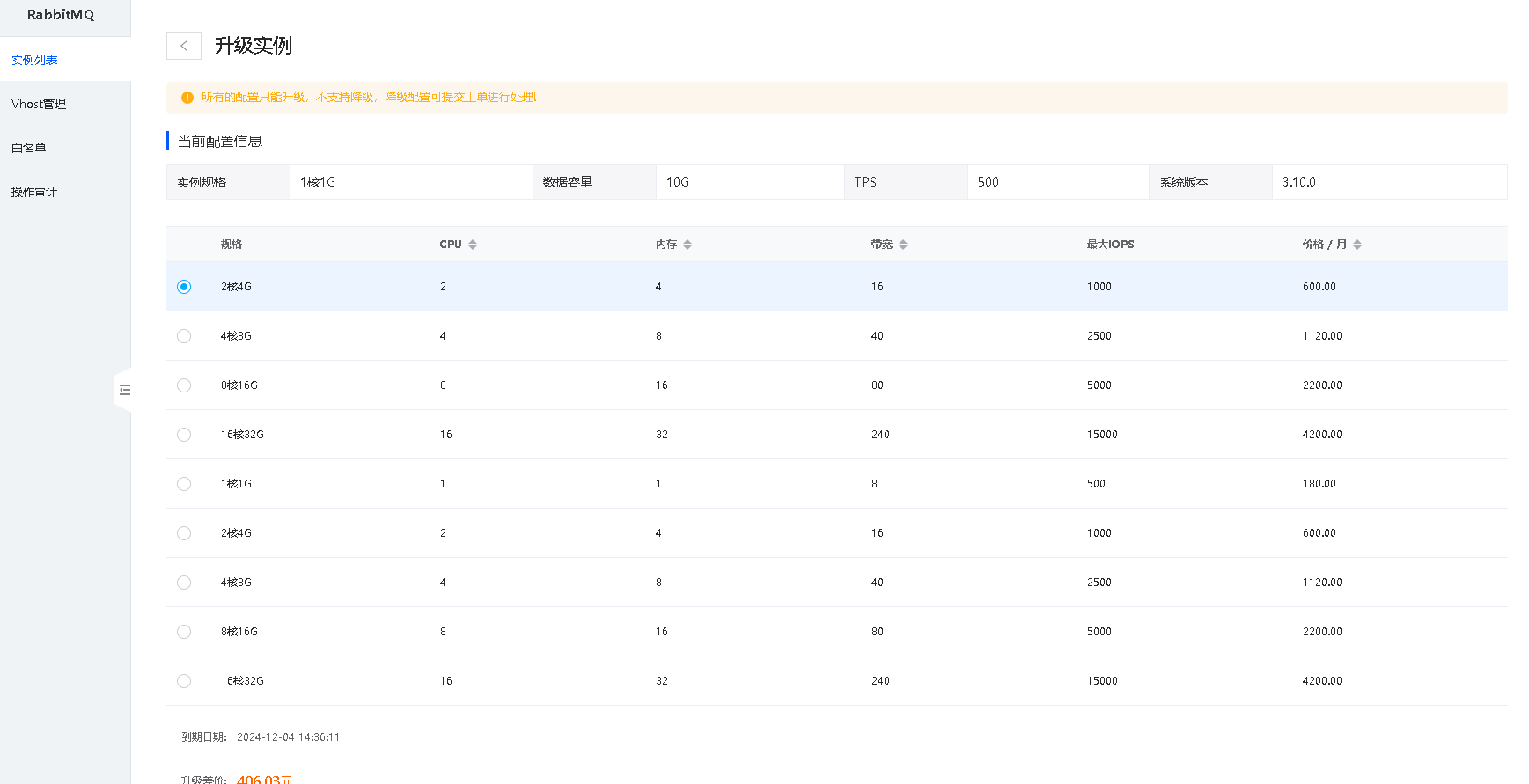Select the first 2核4G radio button
This screenshot has width=1529, height=784.
point(184,287)
